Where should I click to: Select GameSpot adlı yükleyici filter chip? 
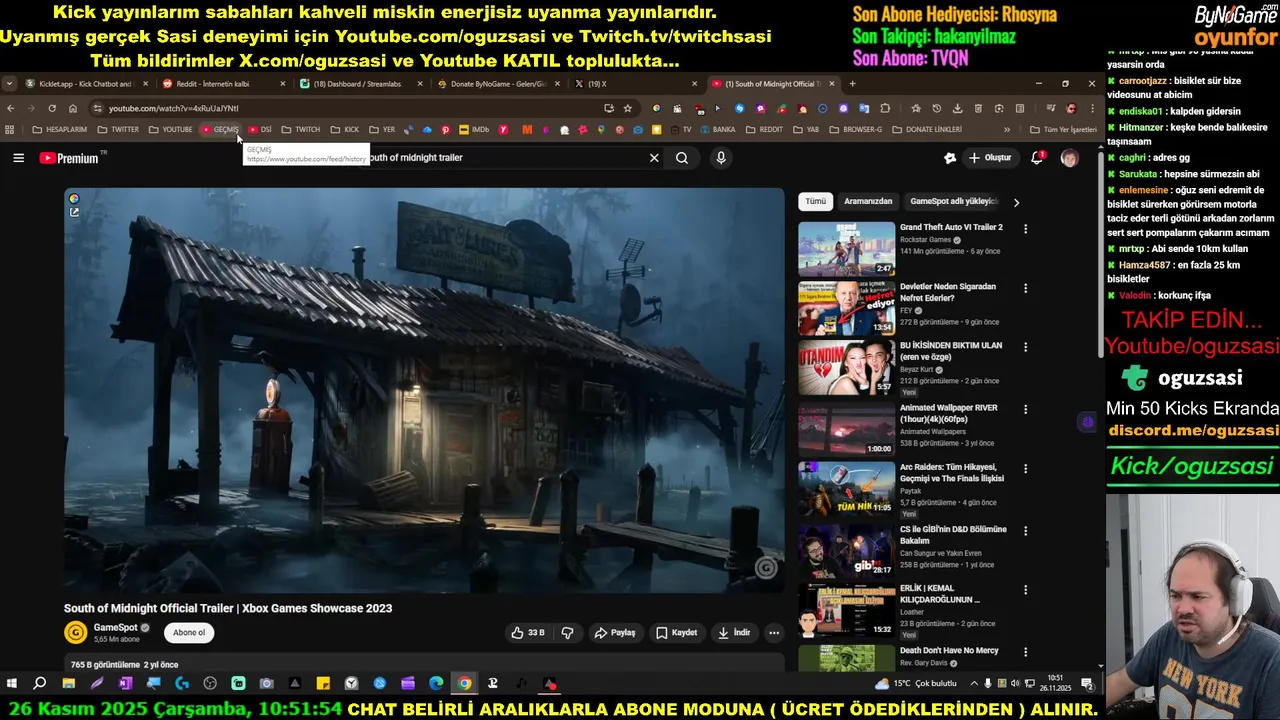(954, 201)
